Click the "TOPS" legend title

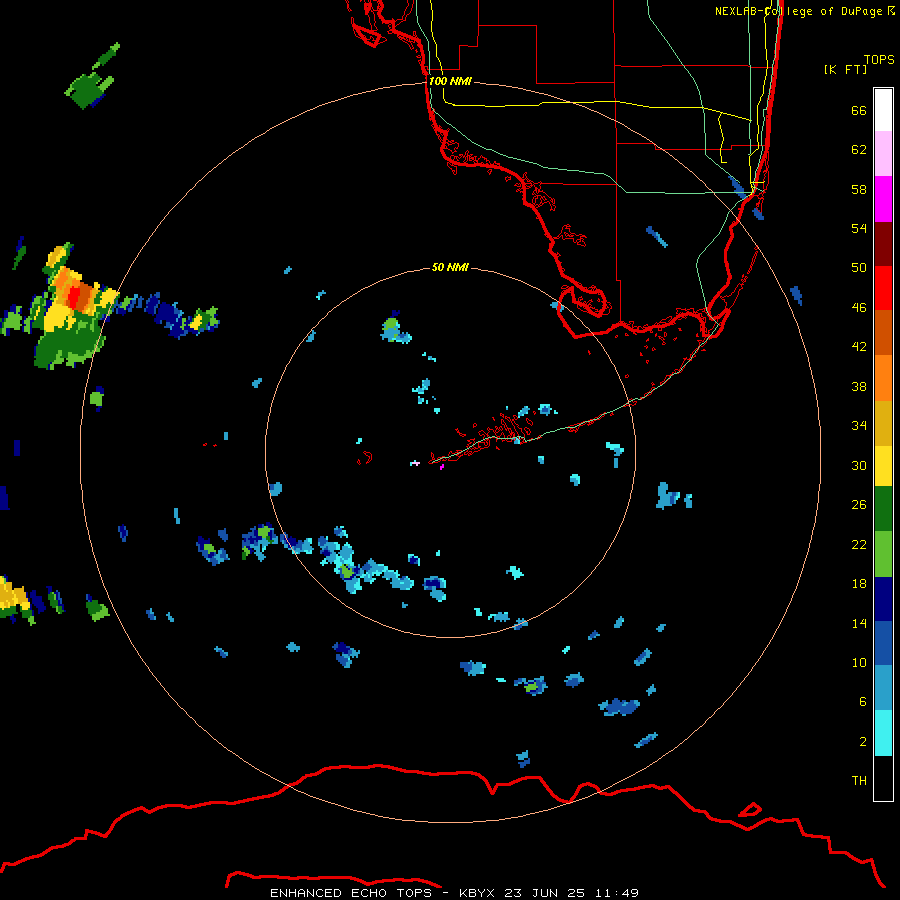[x=879, y=60]
